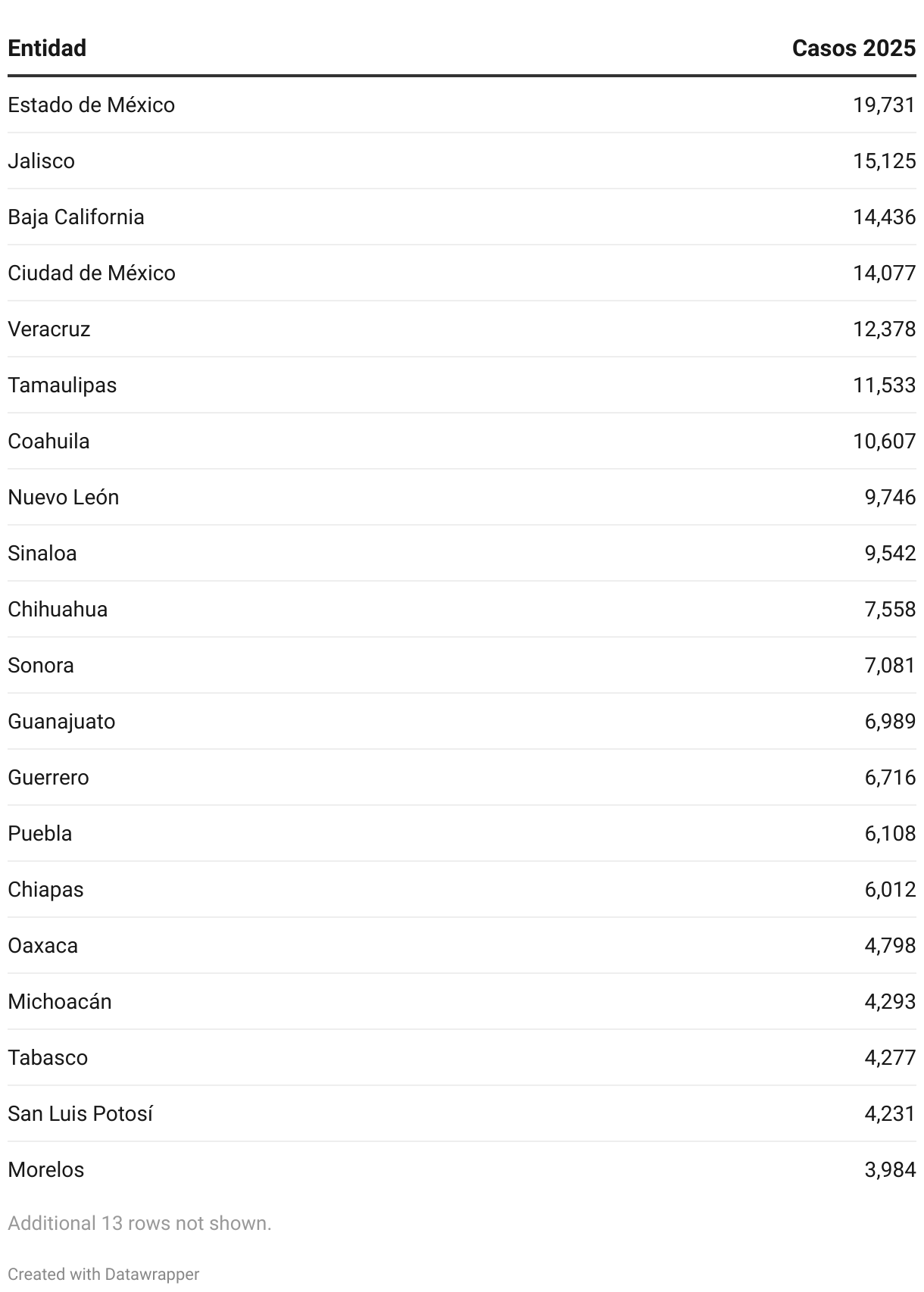Open the Created with Datawrapper link
This screenshot has width=924, height=1292.
(104, 1274)
